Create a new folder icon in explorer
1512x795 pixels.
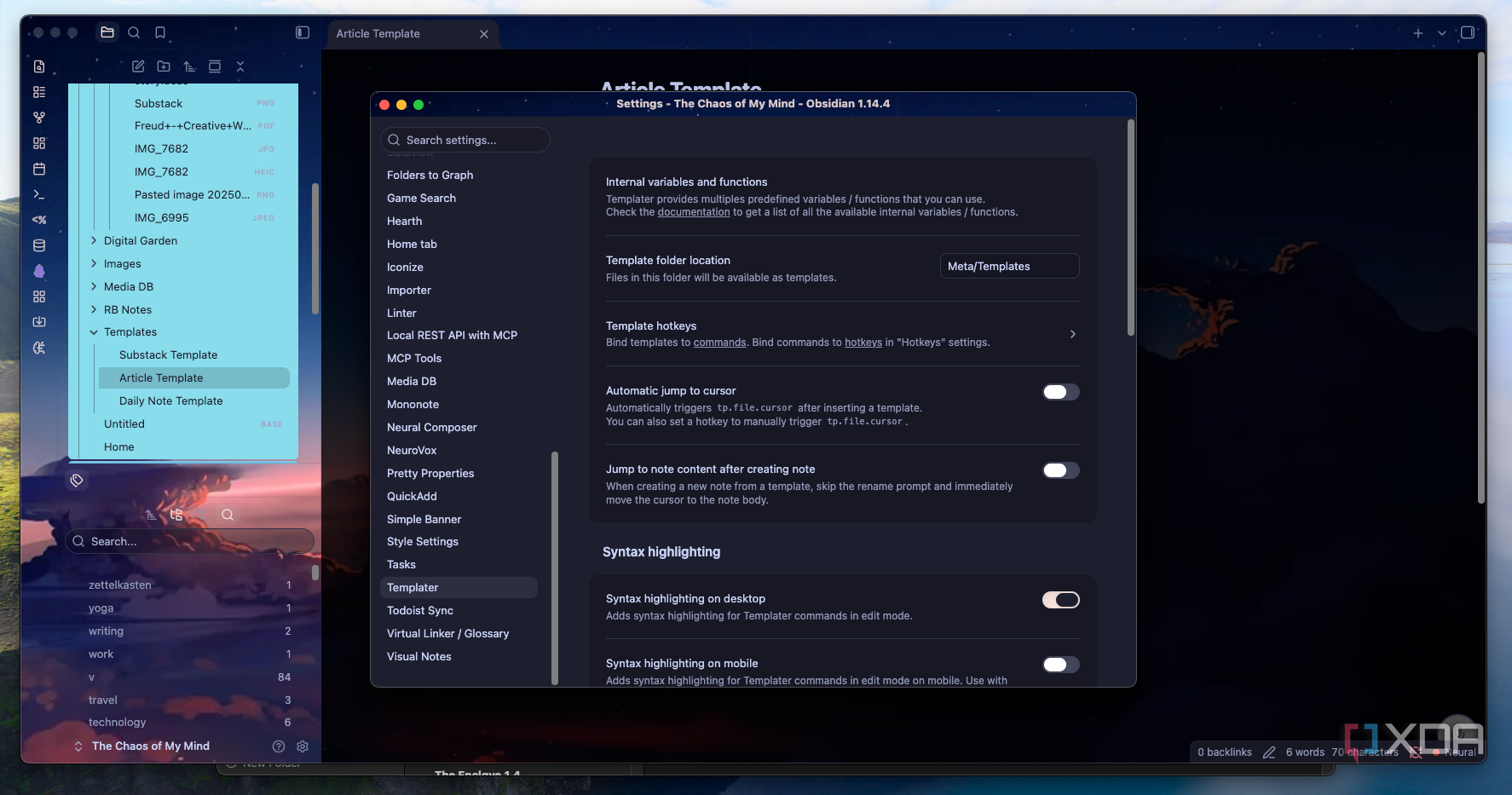tap(164, 66)
